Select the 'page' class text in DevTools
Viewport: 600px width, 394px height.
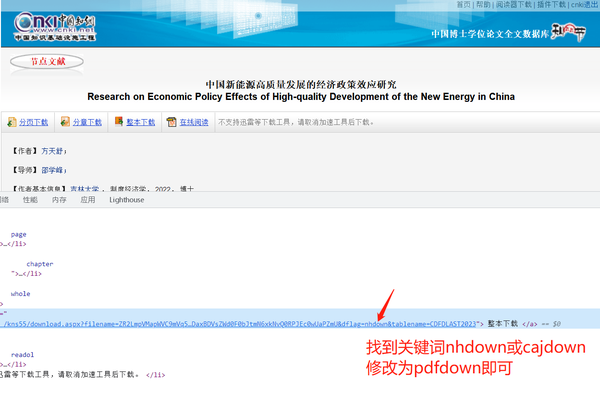pos(18,234)
